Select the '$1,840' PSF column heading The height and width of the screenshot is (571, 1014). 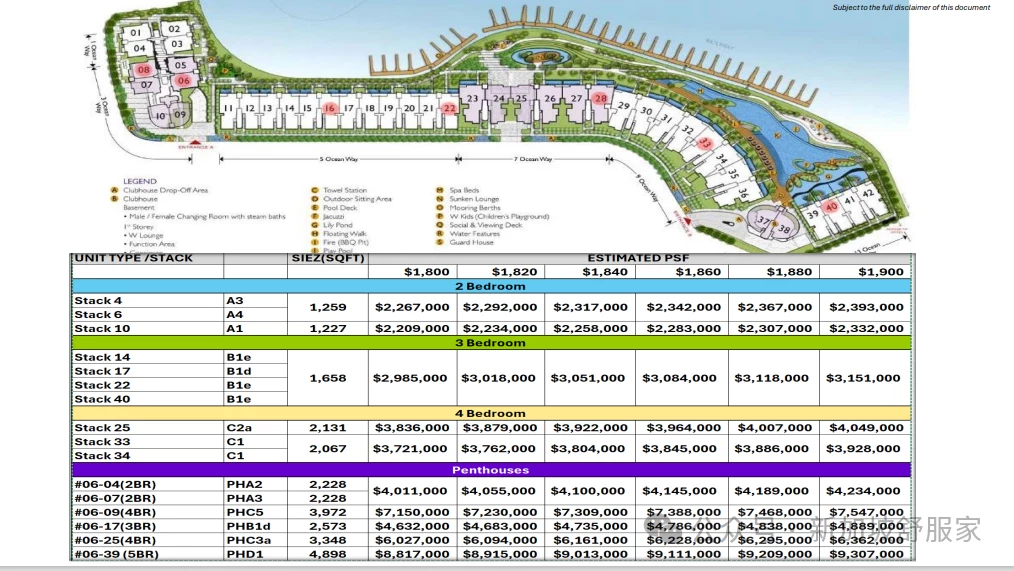pyautogui.click(x=604, y=272)
